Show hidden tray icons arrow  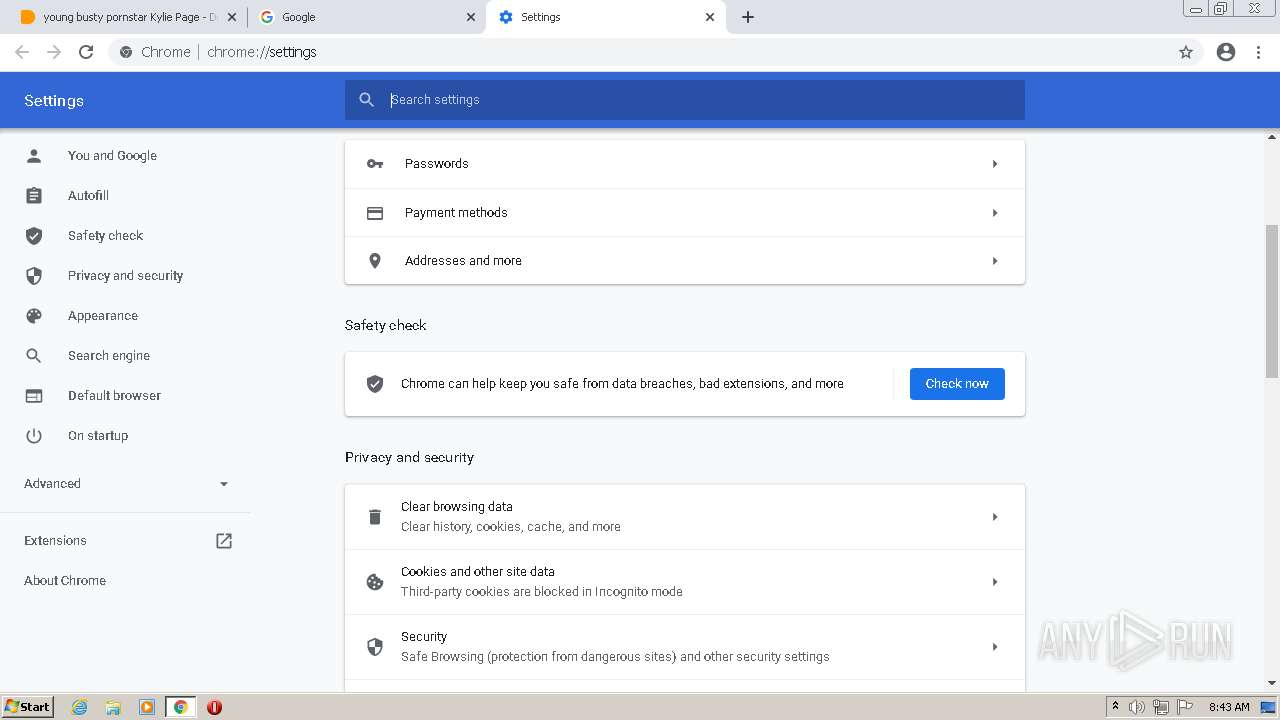[1115, 707]
